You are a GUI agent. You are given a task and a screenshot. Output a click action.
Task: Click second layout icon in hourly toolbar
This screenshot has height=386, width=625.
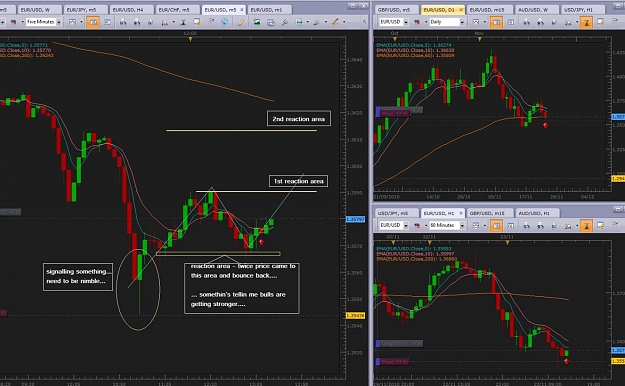coord(511,225)
